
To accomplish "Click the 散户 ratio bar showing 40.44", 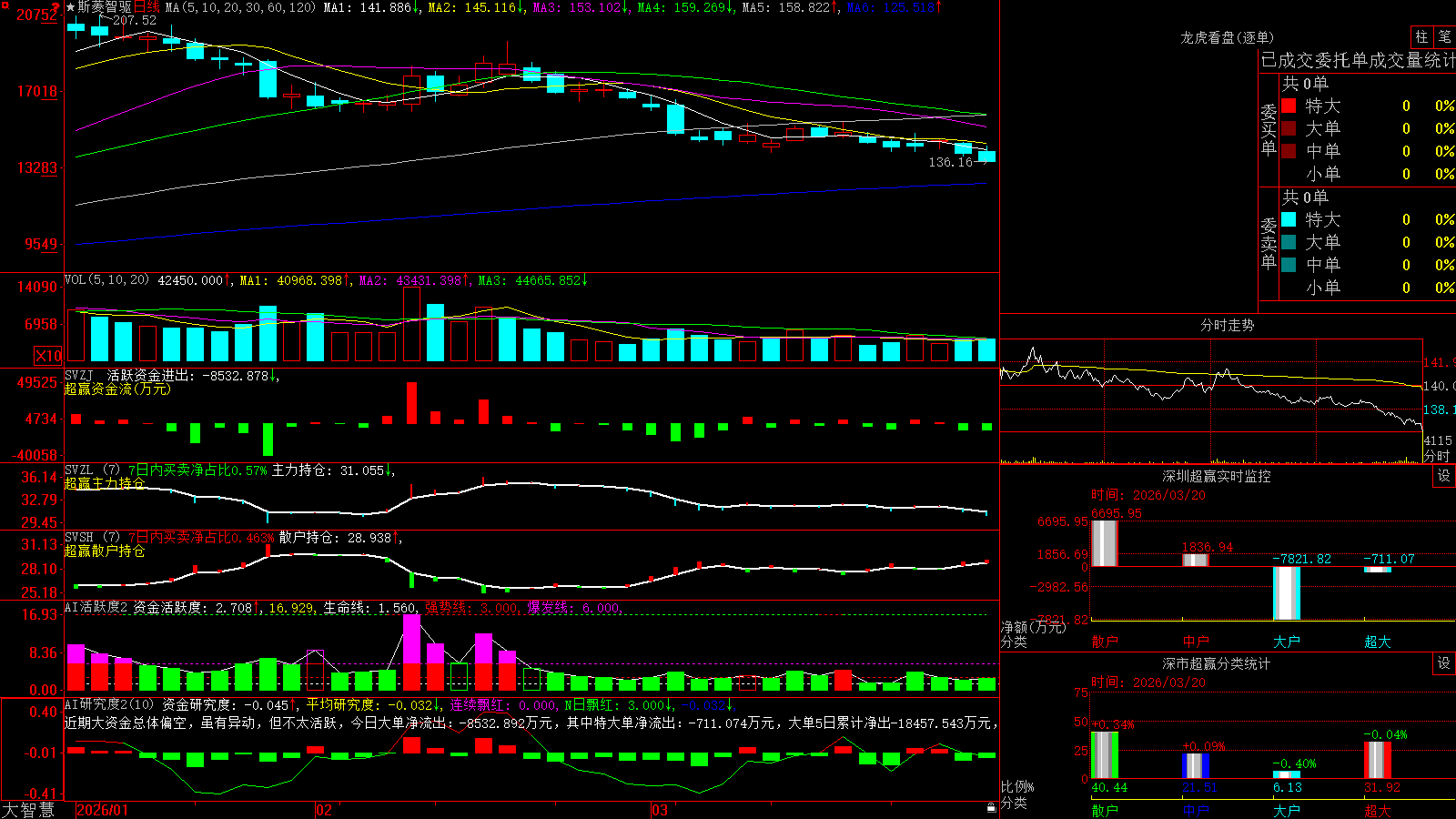I will pyautogui.click(x=1104, y=755).
